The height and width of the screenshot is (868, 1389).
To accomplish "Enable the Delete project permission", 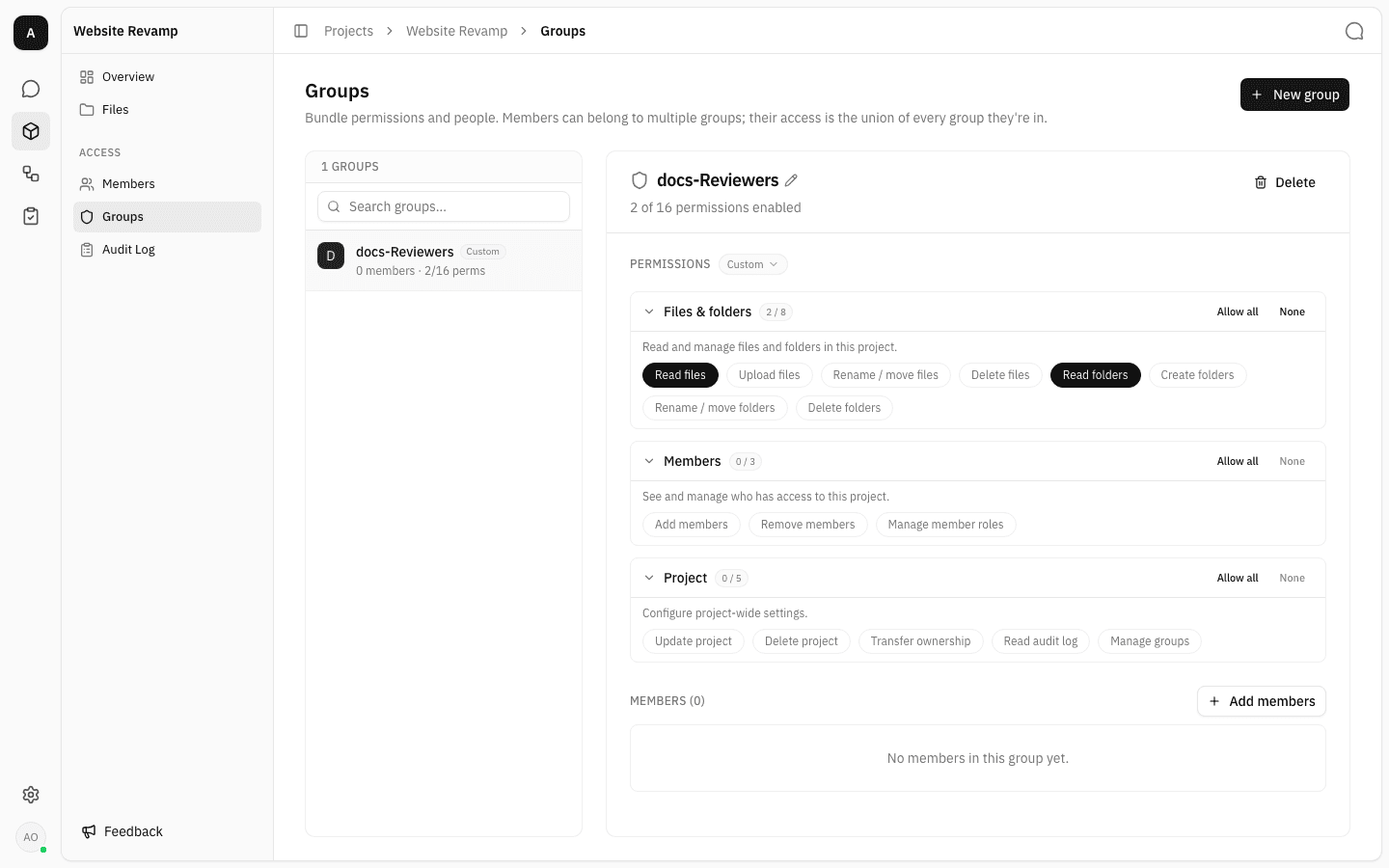I will coord(802,641).
